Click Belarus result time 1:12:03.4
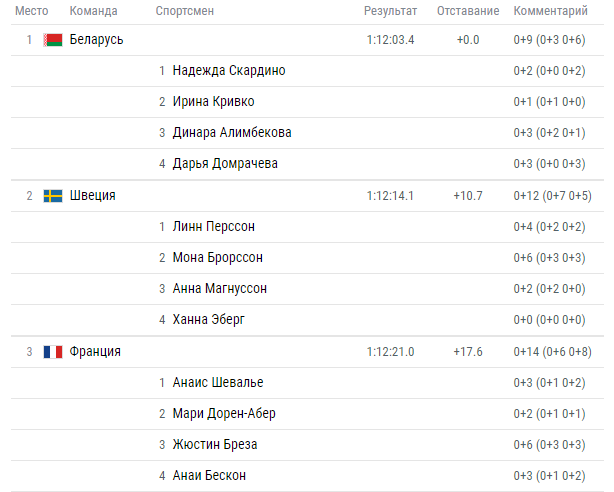Viewport: 614px width, 492px height. click(390, 40)
